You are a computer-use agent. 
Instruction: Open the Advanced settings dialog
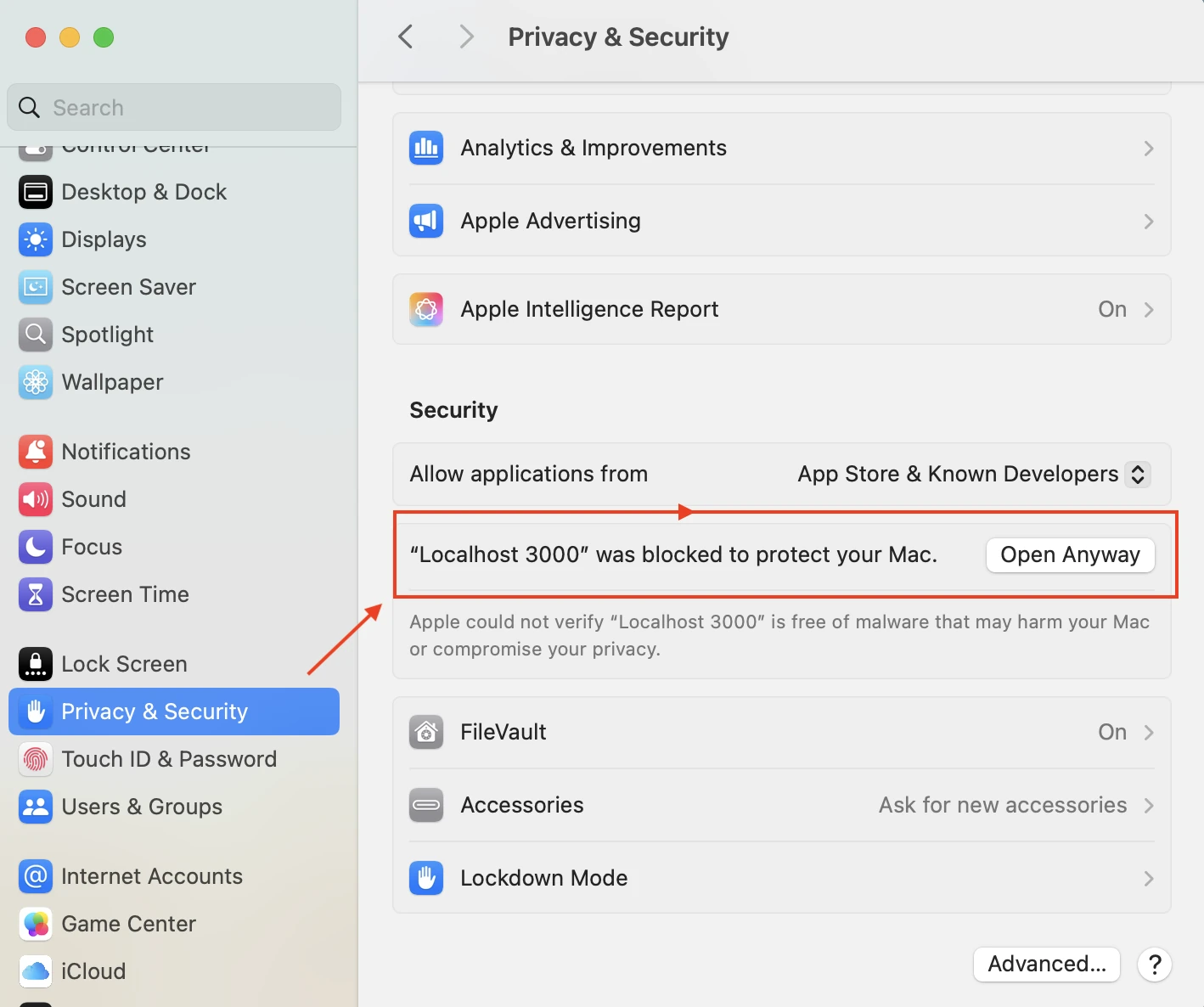coord(1046,964)
